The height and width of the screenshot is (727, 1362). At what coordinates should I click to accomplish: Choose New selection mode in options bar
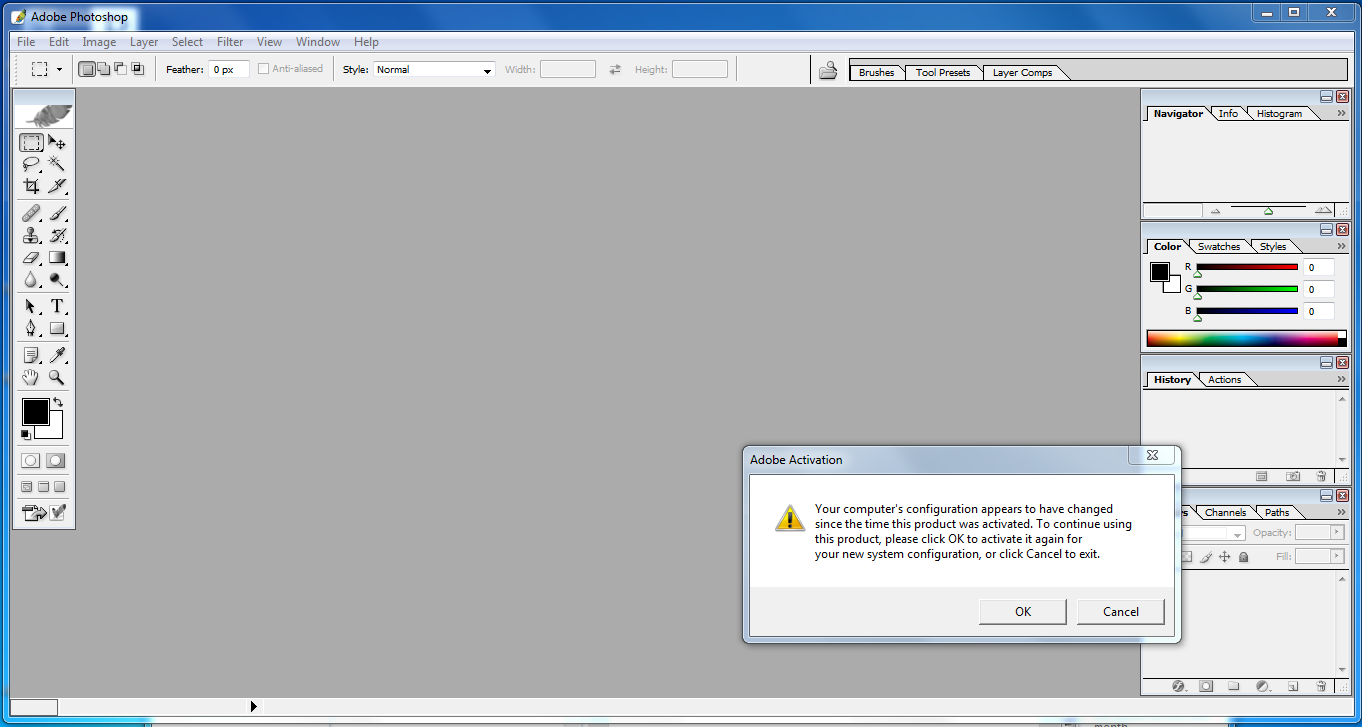[x=87, y=69]
